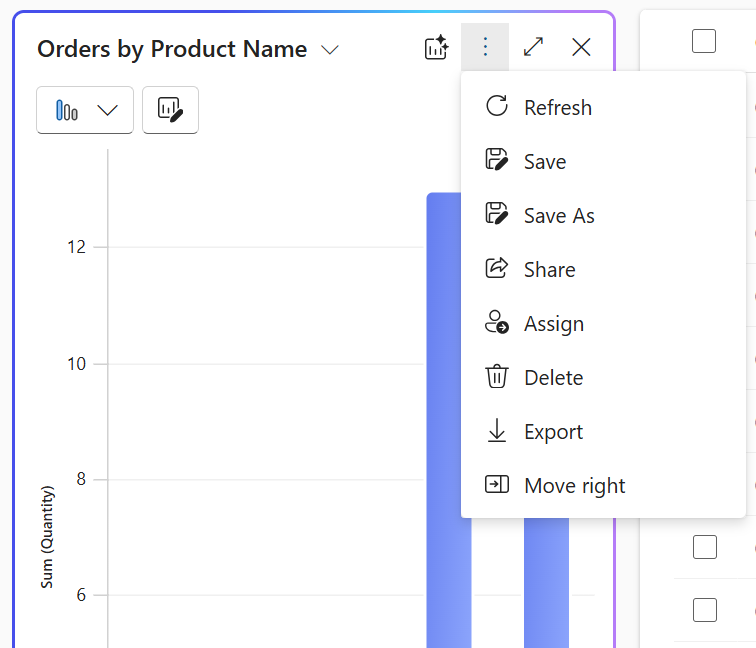Check the bottom row checkbox

click(x=705, y=609)
